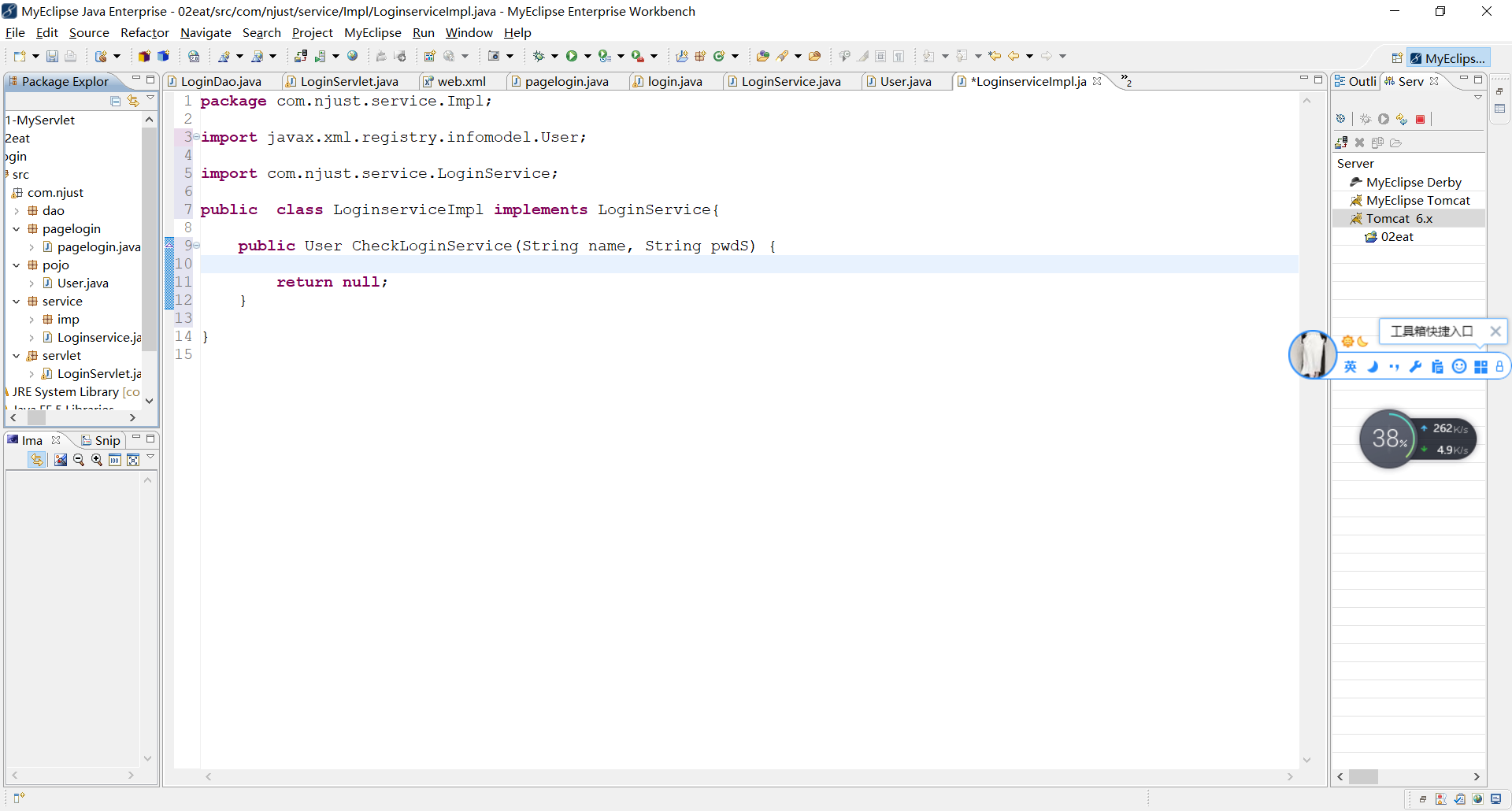This screenshot has height=811, width=1512.
Task: Click the blank line 10 in the editor
Action: 748,264
